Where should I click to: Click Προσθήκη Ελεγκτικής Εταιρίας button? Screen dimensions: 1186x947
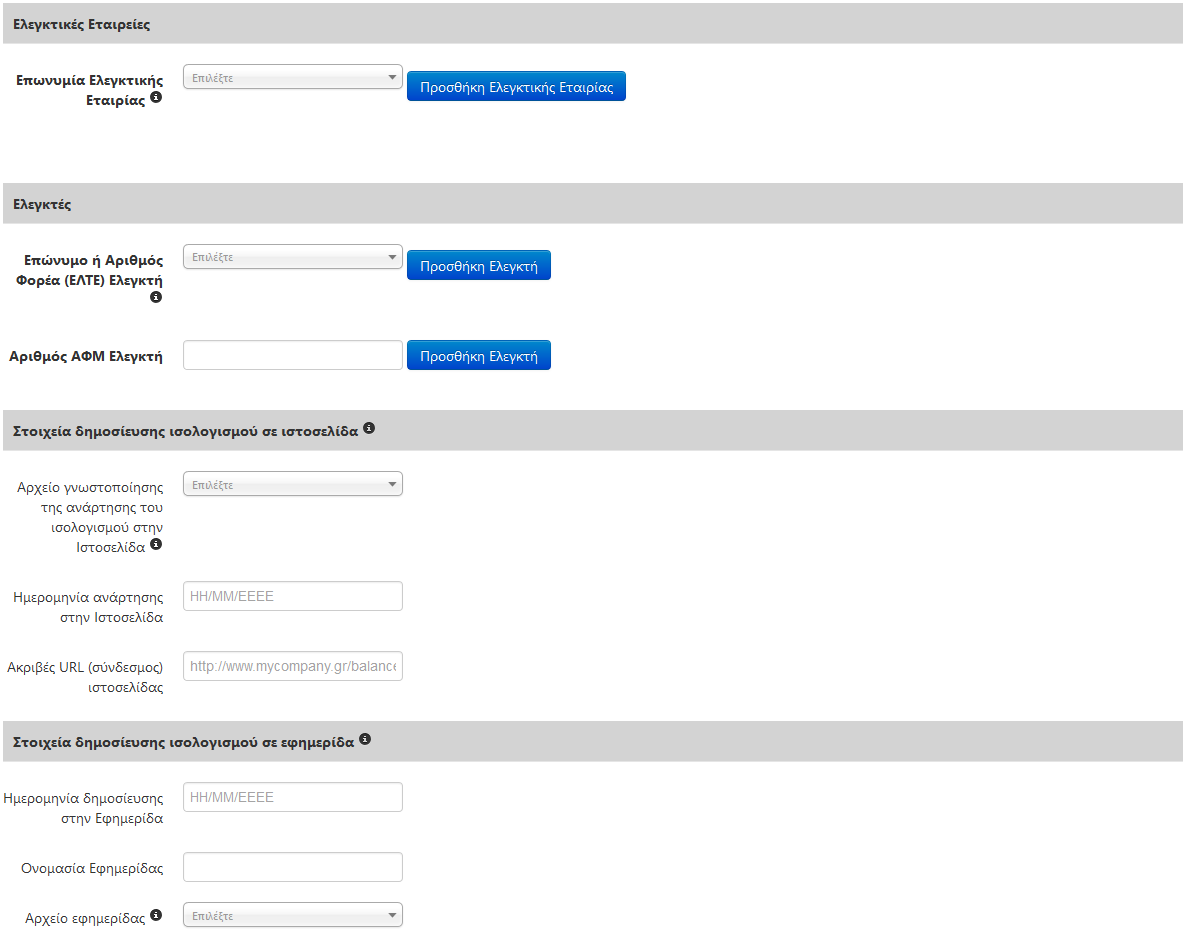pyautogui.click(x=517, y=86)
